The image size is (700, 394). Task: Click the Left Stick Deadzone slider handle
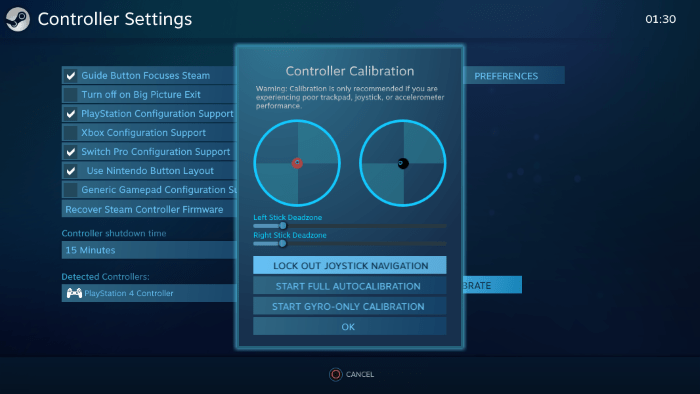click(x=283, y=226)
